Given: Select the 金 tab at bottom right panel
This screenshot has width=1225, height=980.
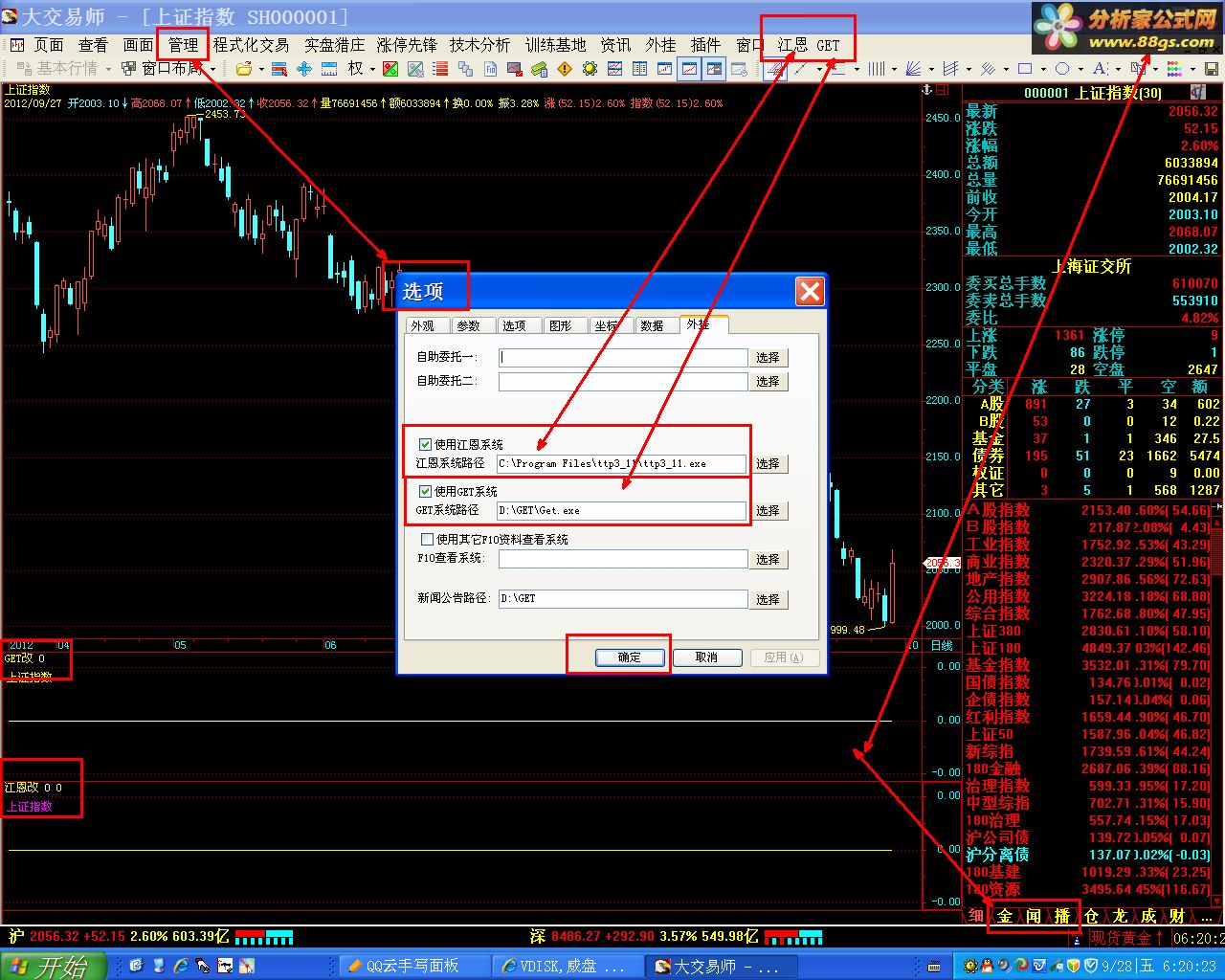Looking at the screenshot, I should [x=1005, y=916].
